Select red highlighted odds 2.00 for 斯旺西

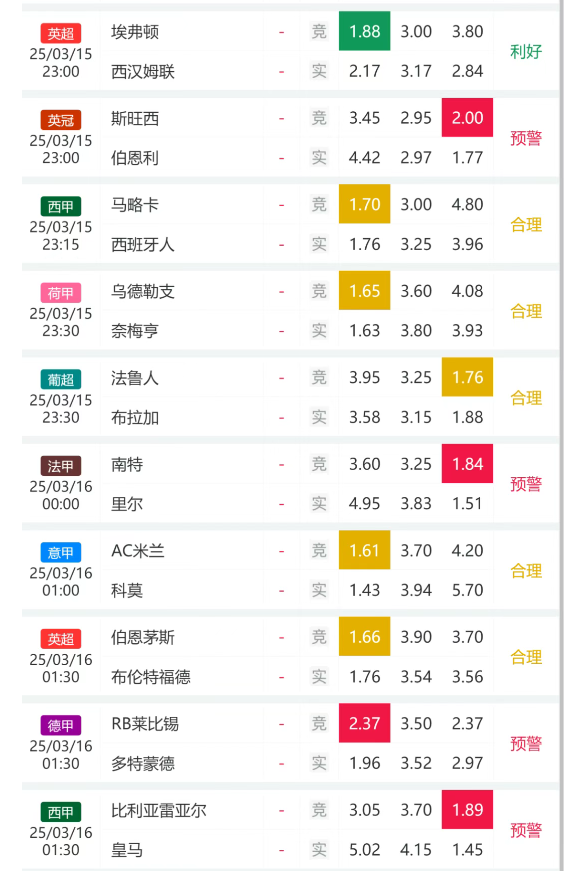click(x=467, y=118)
